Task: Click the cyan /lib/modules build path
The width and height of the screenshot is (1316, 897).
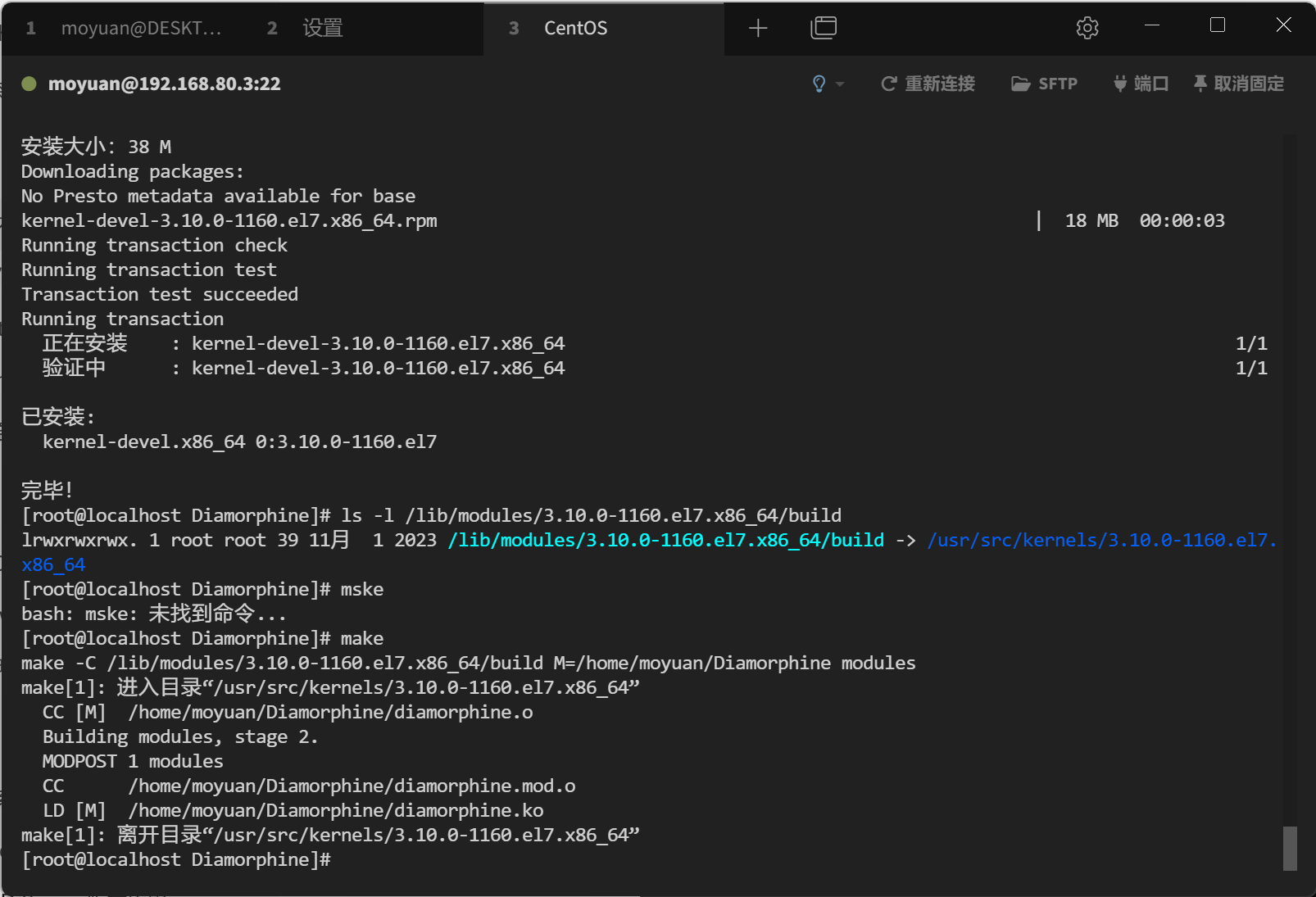Action: pos(666,540)
